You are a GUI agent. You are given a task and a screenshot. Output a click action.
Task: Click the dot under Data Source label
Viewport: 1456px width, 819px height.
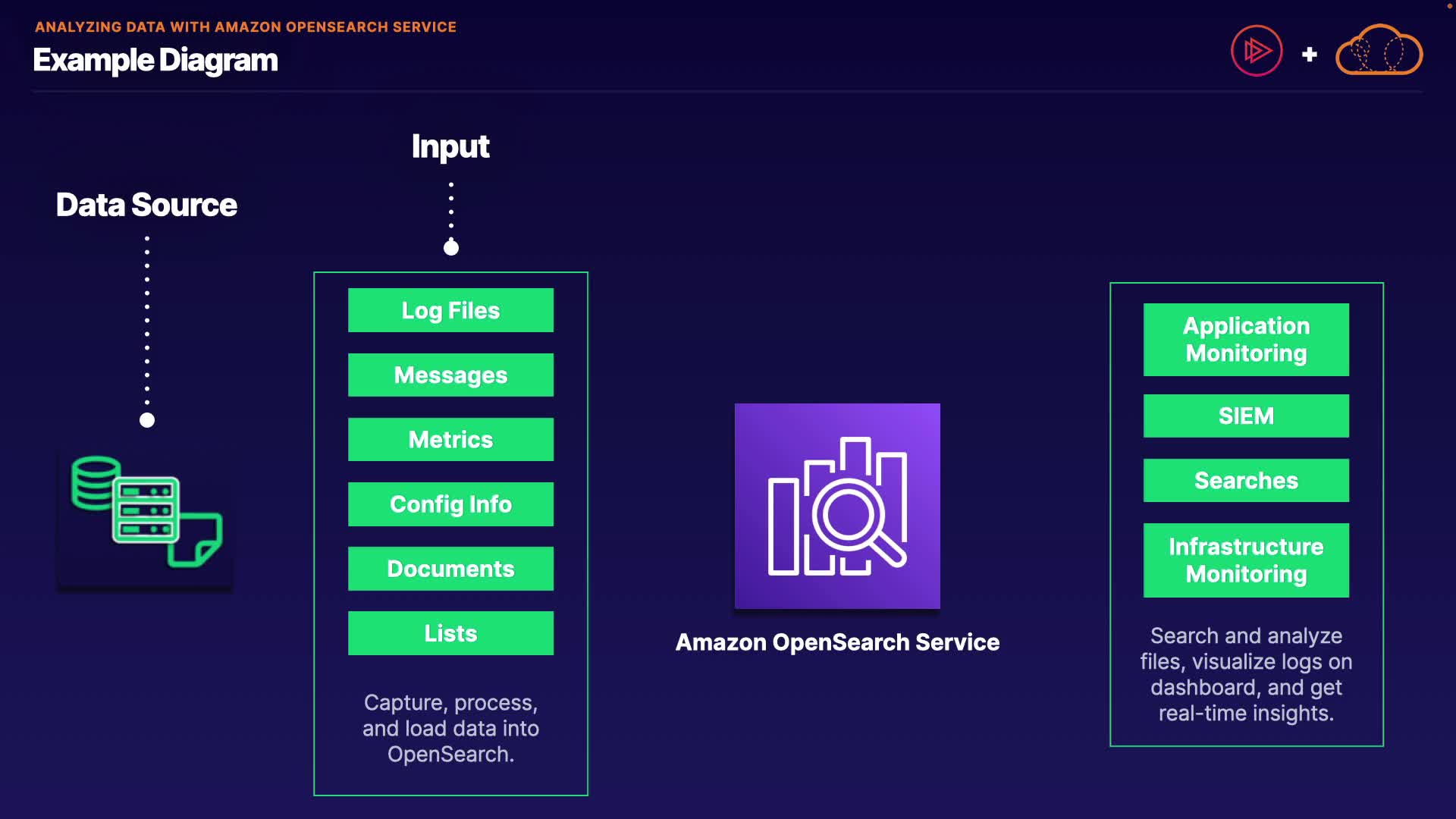tap(147, 420)
